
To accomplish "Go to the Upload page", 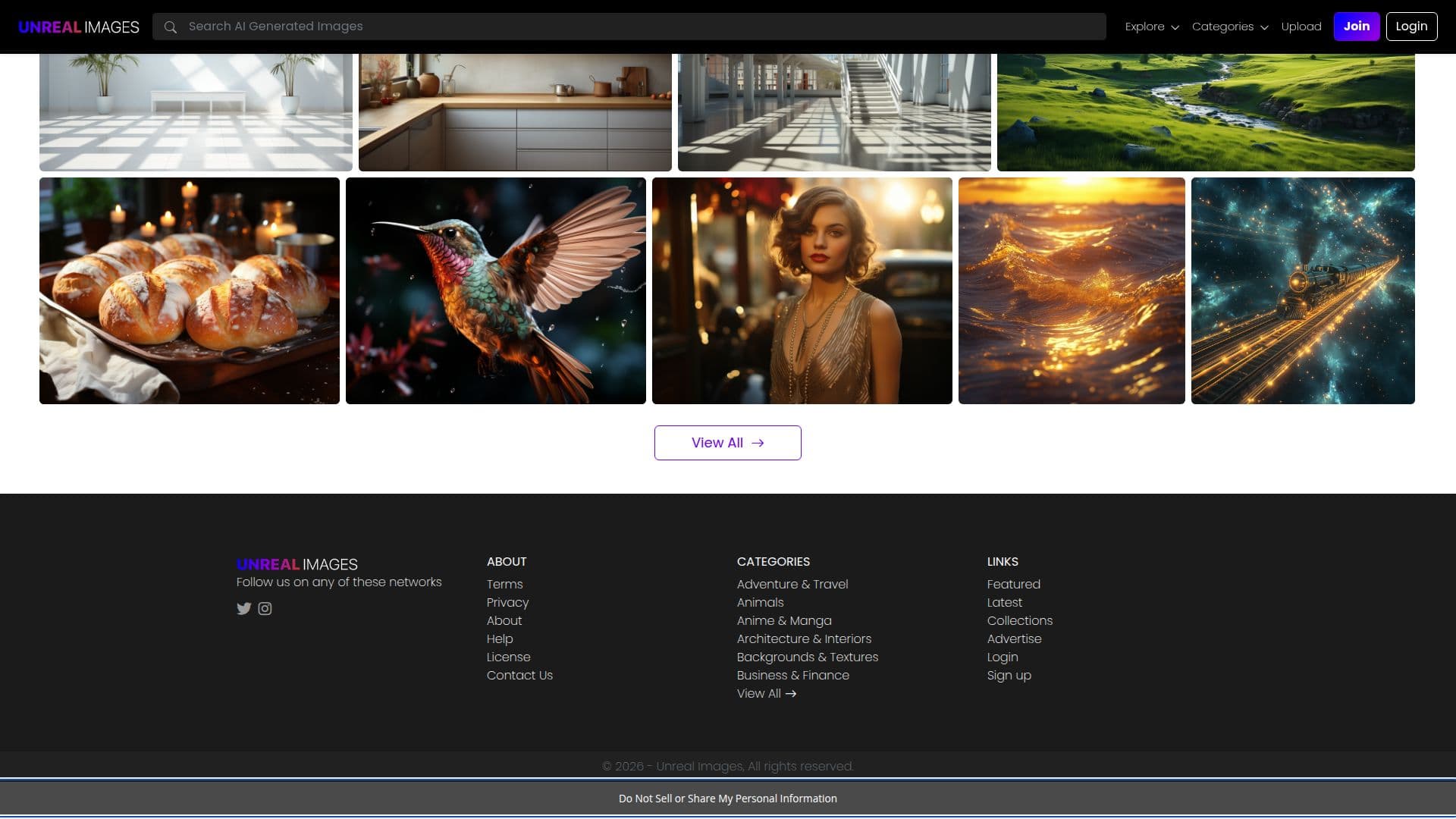I will point(1301,27).
